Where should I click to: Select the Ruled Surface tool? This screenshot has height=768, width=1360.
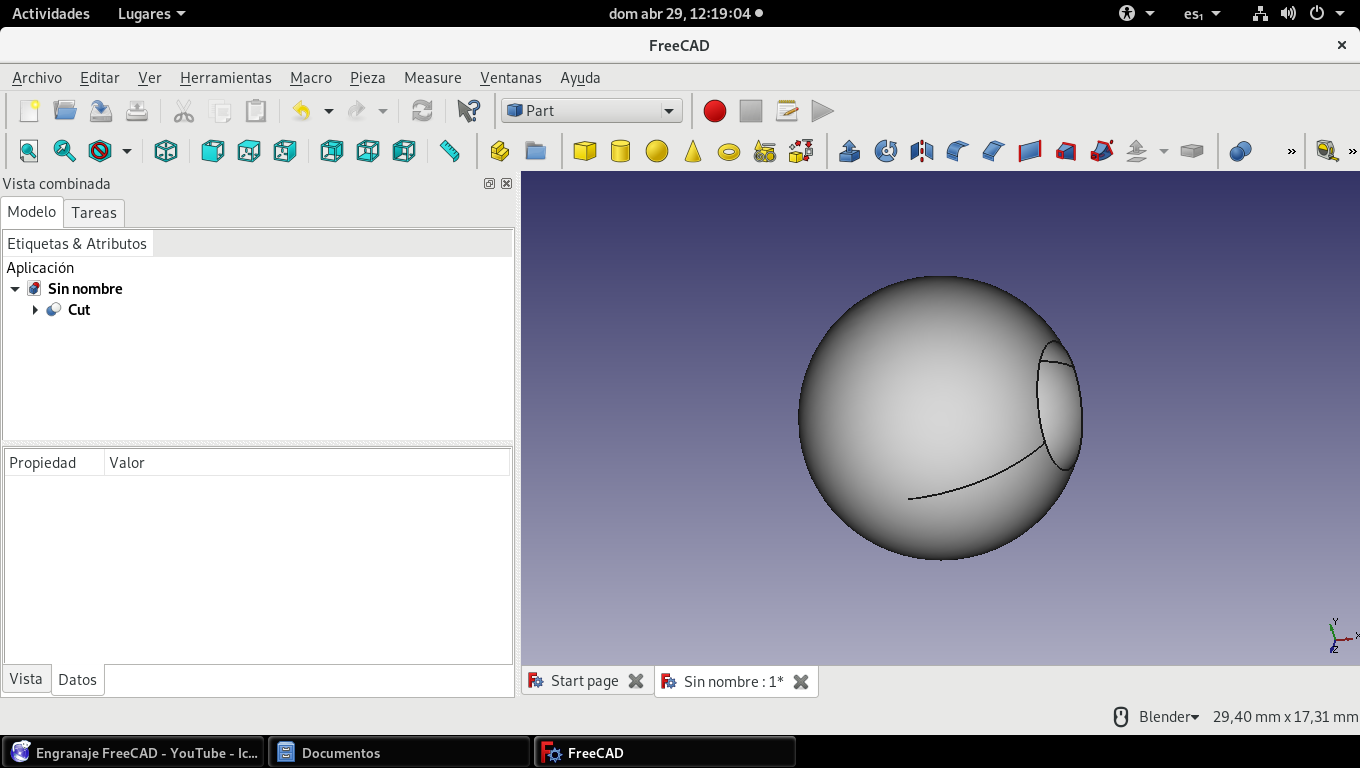(1030, 151)
